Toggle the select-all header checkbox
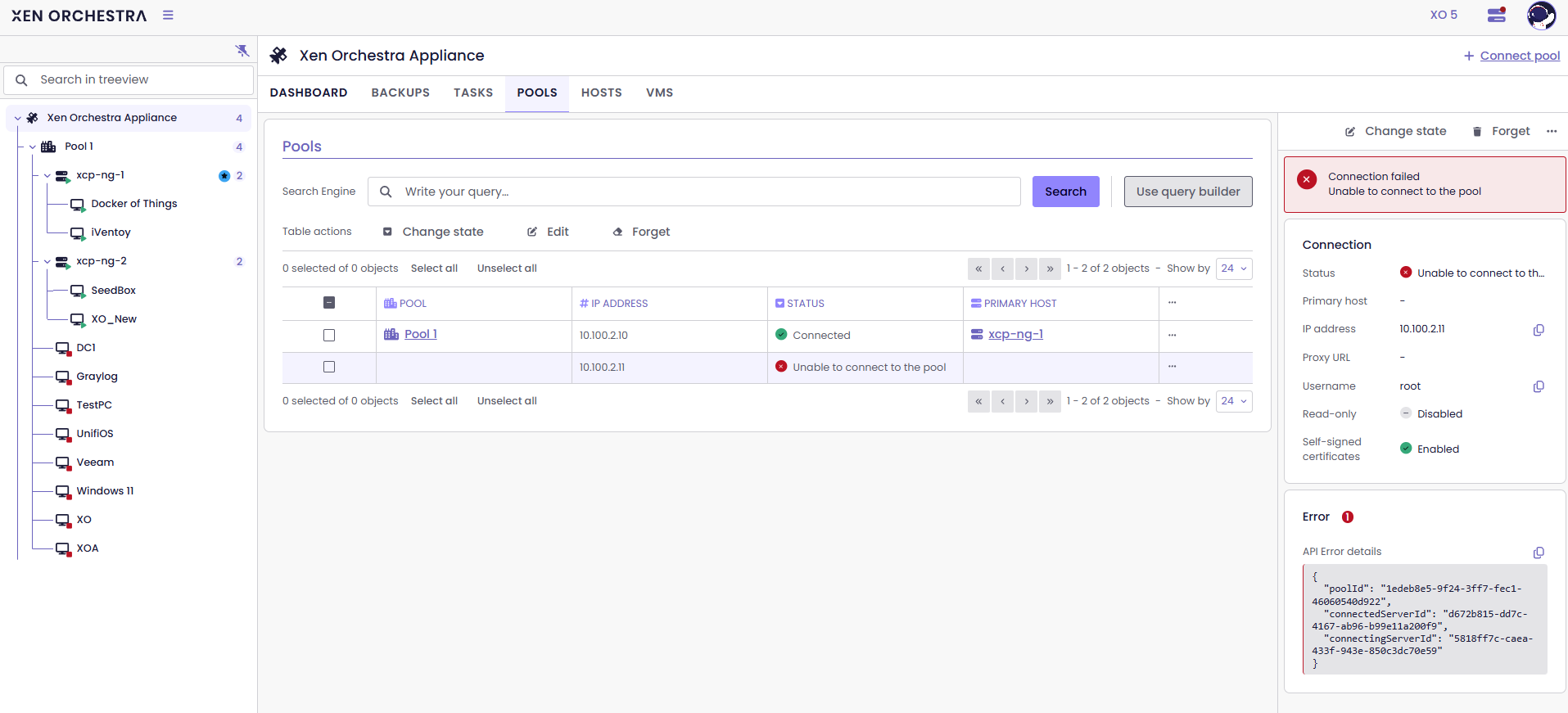Screen dimensions: 1568x713 (329, 303)
